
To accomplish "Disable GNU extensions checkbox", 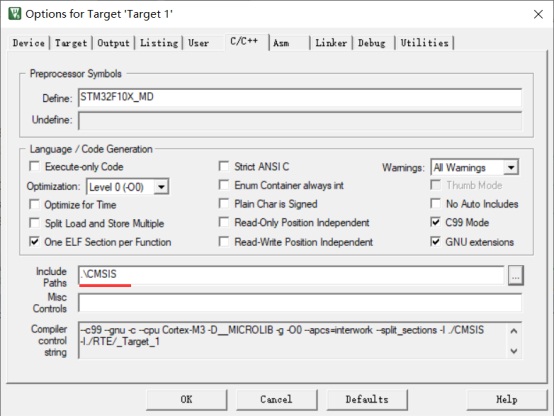I will click(x=436, y=242).
